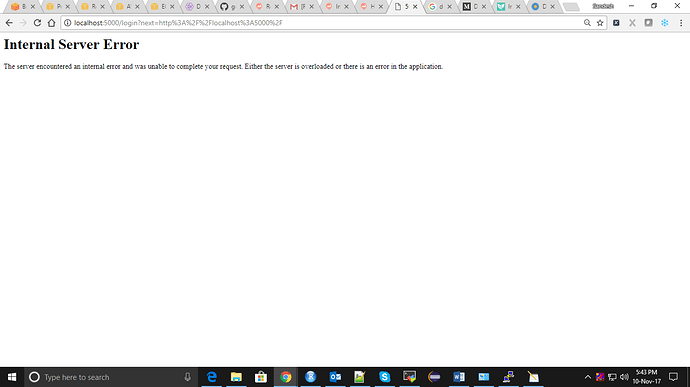Open the zoom magnifier icon in address bar
The width and height of the screenshot is (690, 387).
[x=587, y=23]
